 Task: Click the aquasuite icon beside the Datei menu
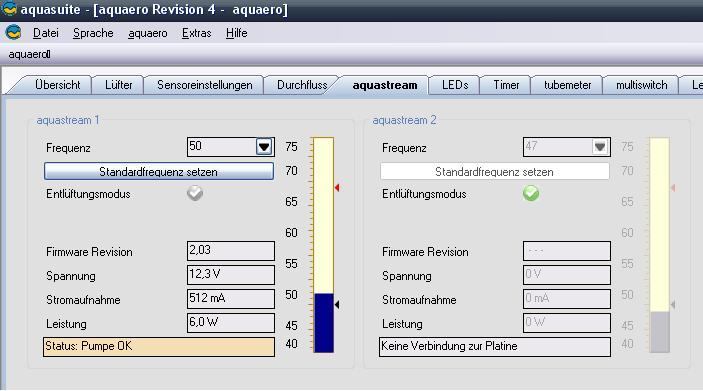click(x=13, y=33)
